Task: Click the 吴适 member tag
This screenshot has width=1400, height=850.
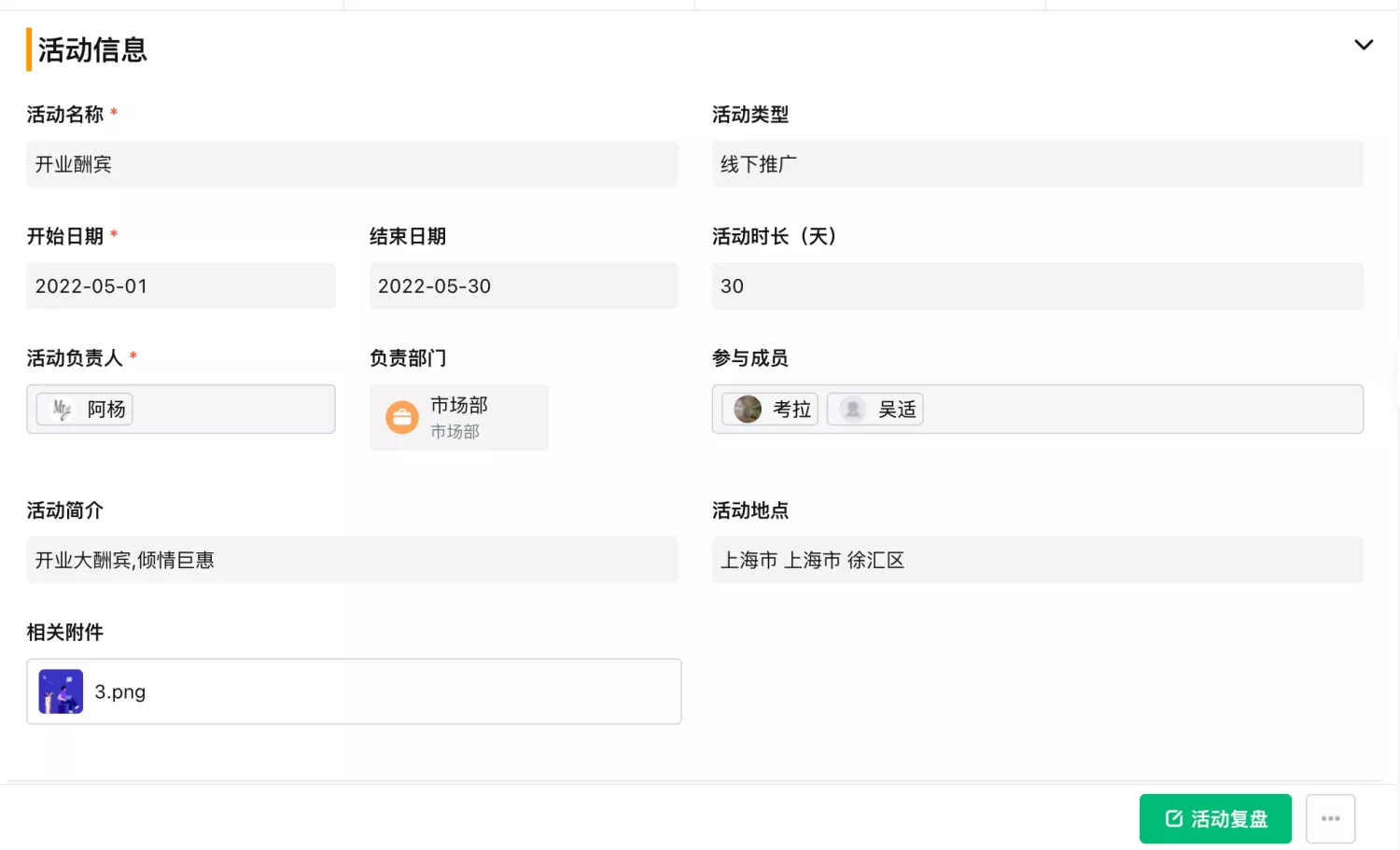Action: pyautogui.click(x=875, y=409)
